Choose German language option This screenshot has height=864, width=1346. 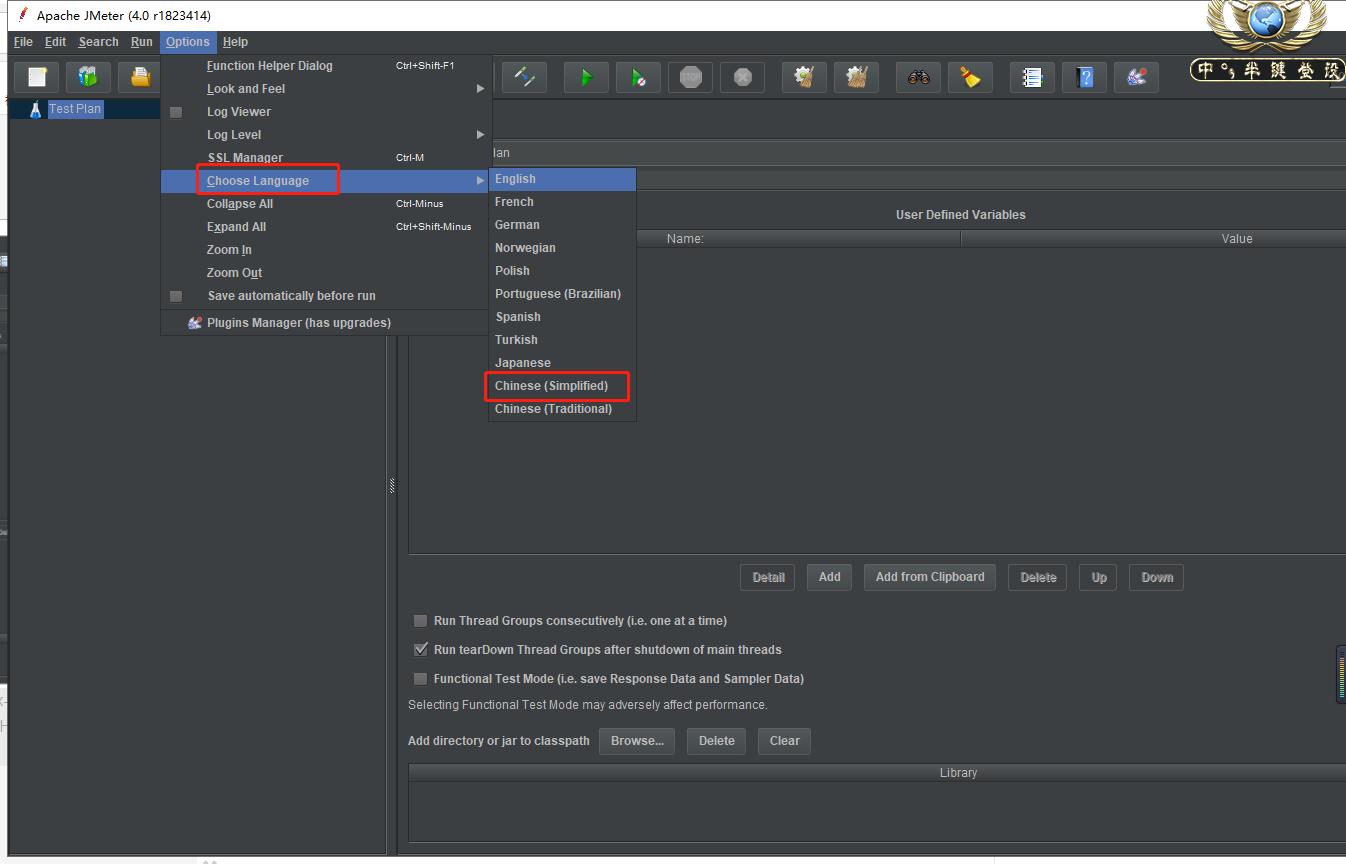(562, 225)
